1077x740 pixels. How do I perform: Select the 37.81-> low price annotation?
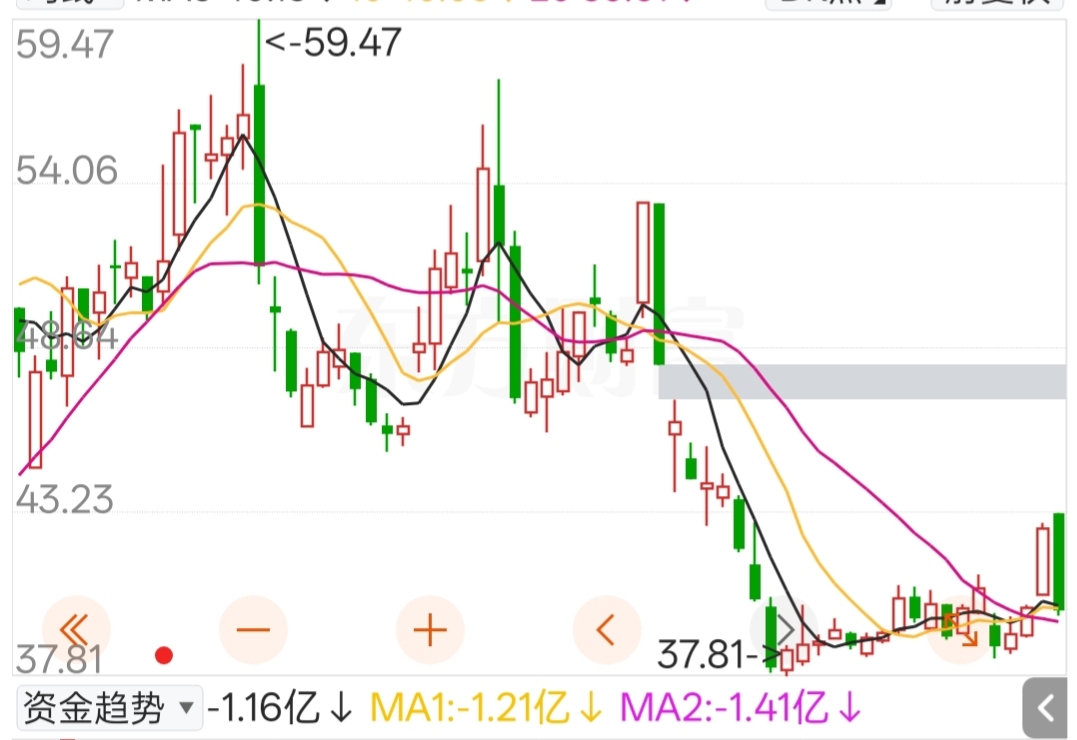tap(718, 653)
